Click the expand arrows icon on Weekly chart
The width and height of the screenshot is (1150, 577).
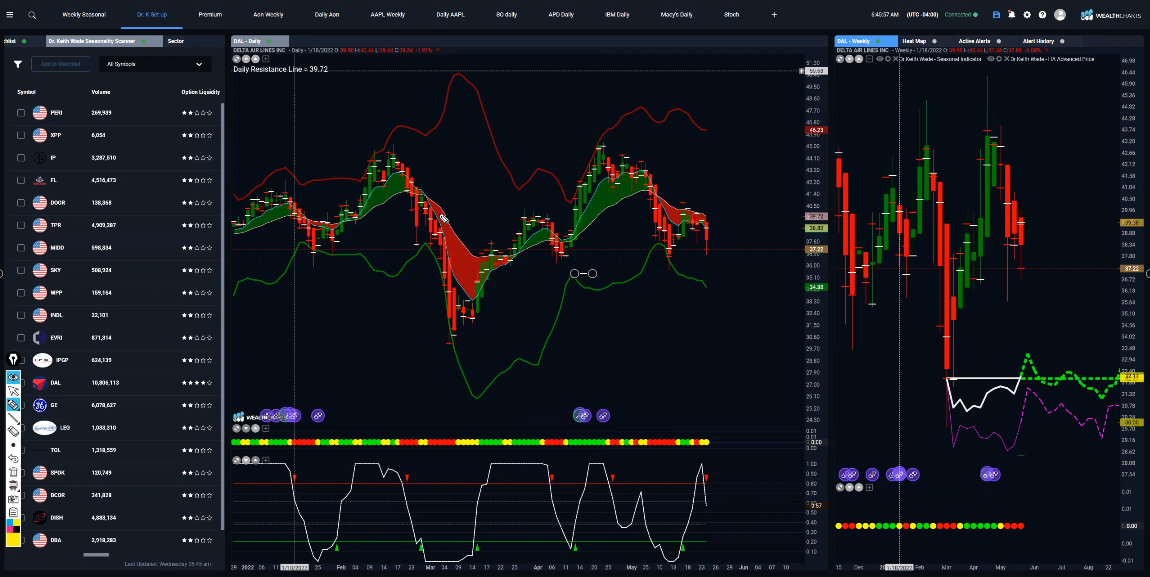(x=840, y=59)
